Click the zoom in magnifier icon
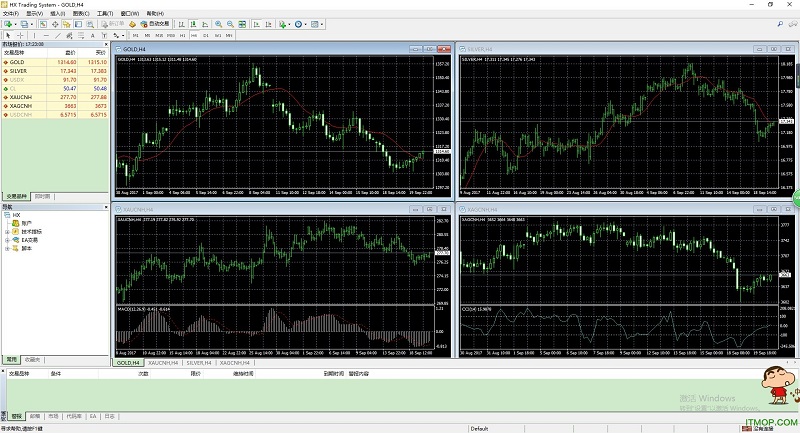This screenshot has height=433, width=800. coord(218,24)
